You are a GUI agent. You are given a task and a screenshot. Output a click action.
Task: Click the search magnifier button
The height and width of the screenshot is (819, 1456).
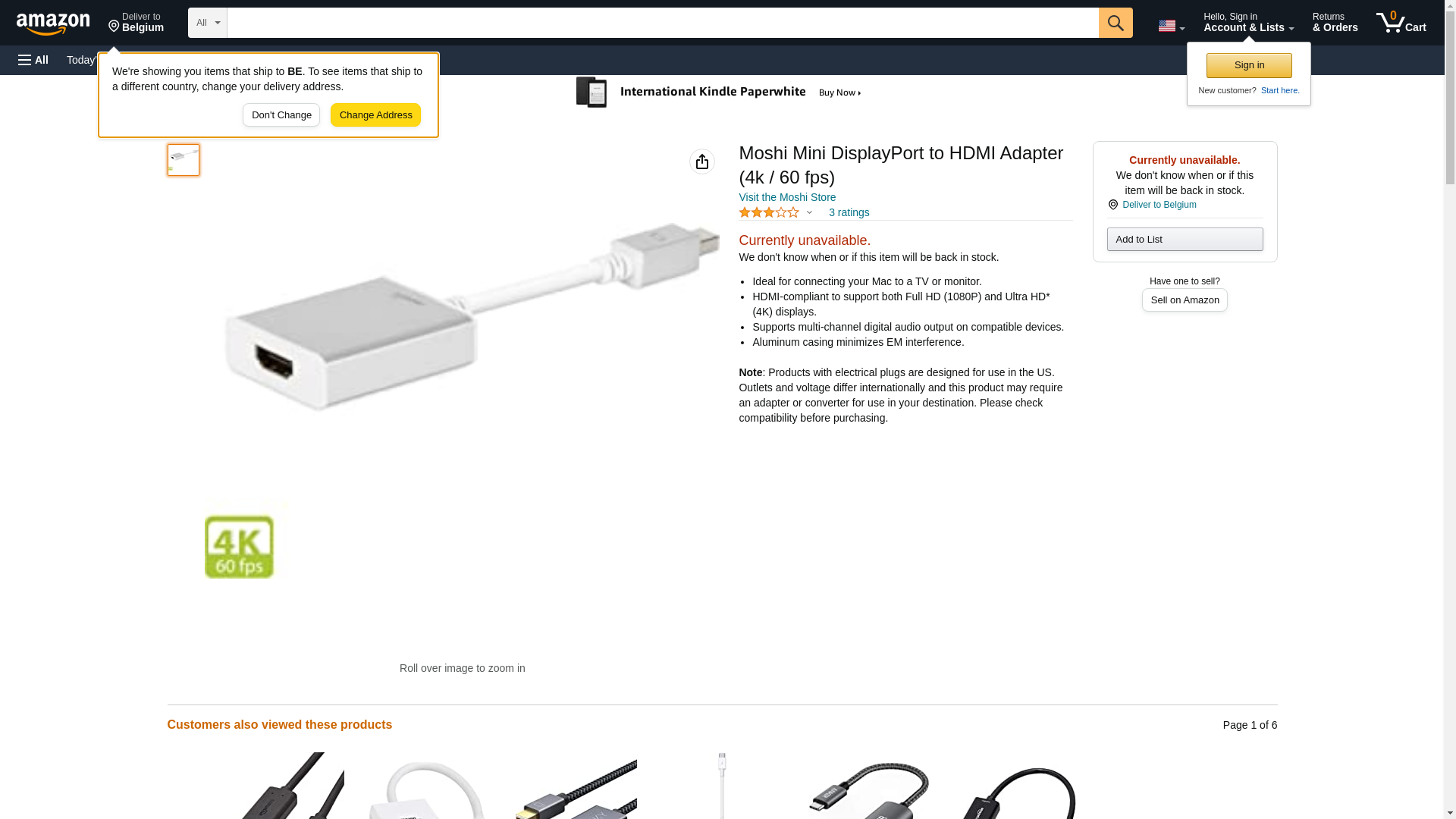tap(1115, 23)
